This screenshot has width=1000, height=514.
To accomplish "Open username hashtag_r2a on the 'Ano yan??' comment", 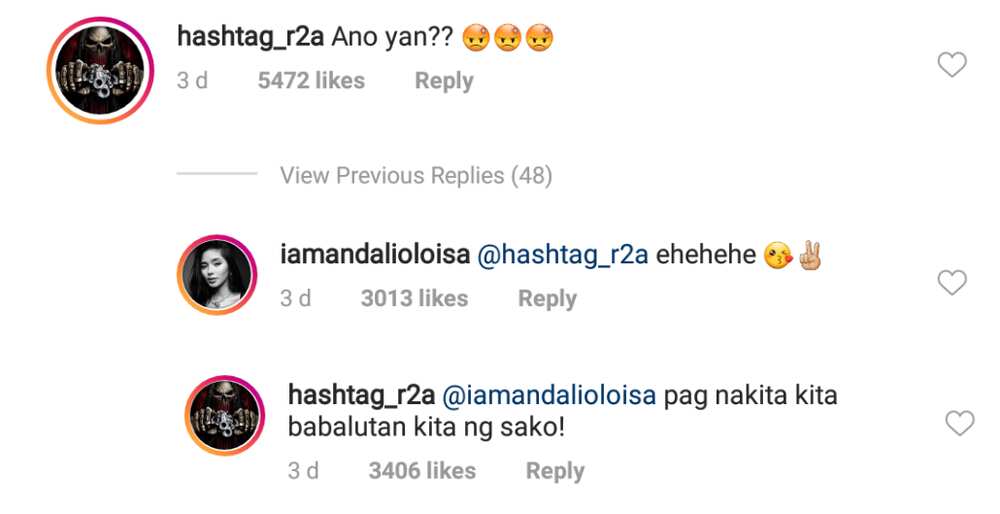I will 251,38.
